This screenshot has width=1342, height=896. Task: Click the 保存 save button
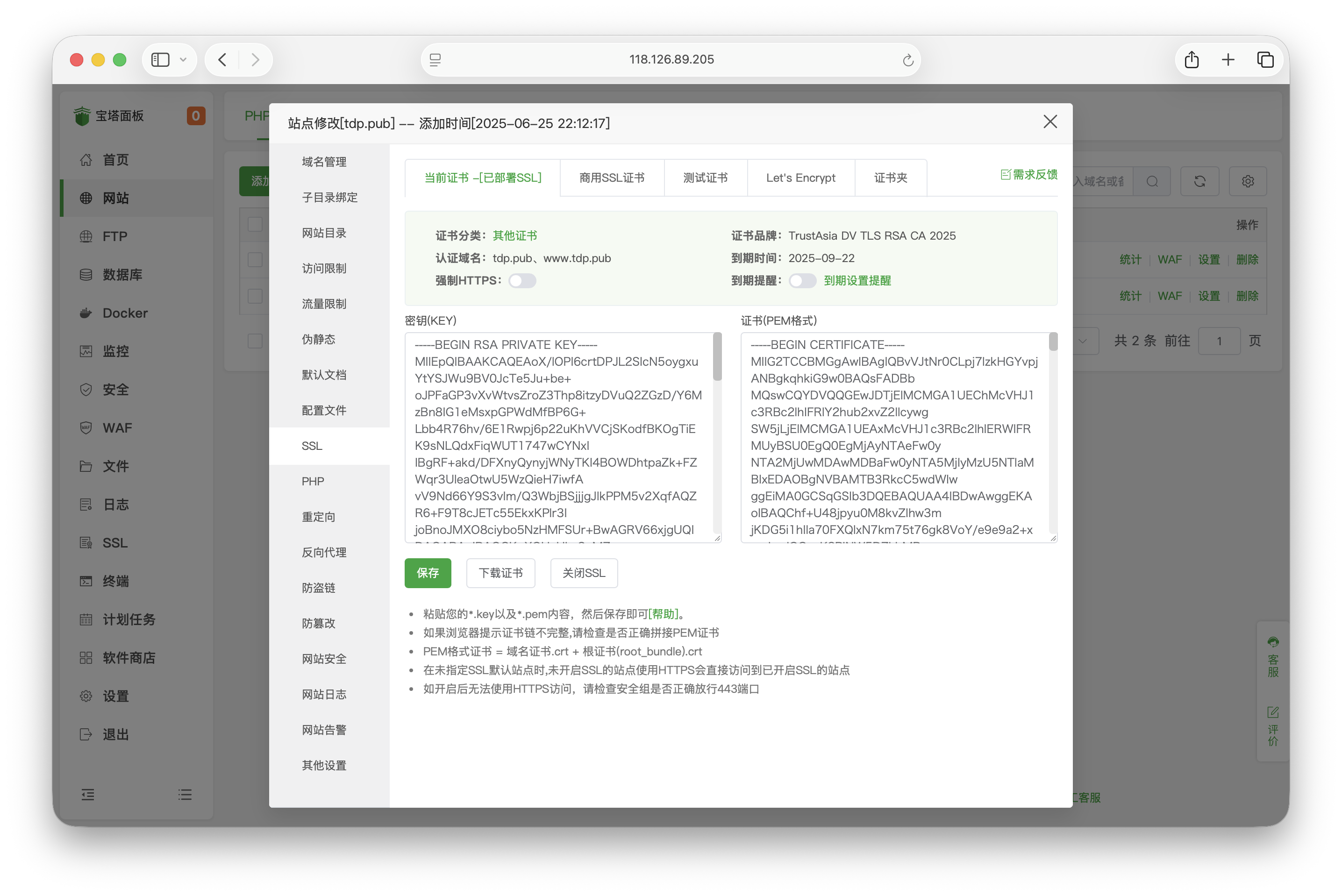pos(428,573)
